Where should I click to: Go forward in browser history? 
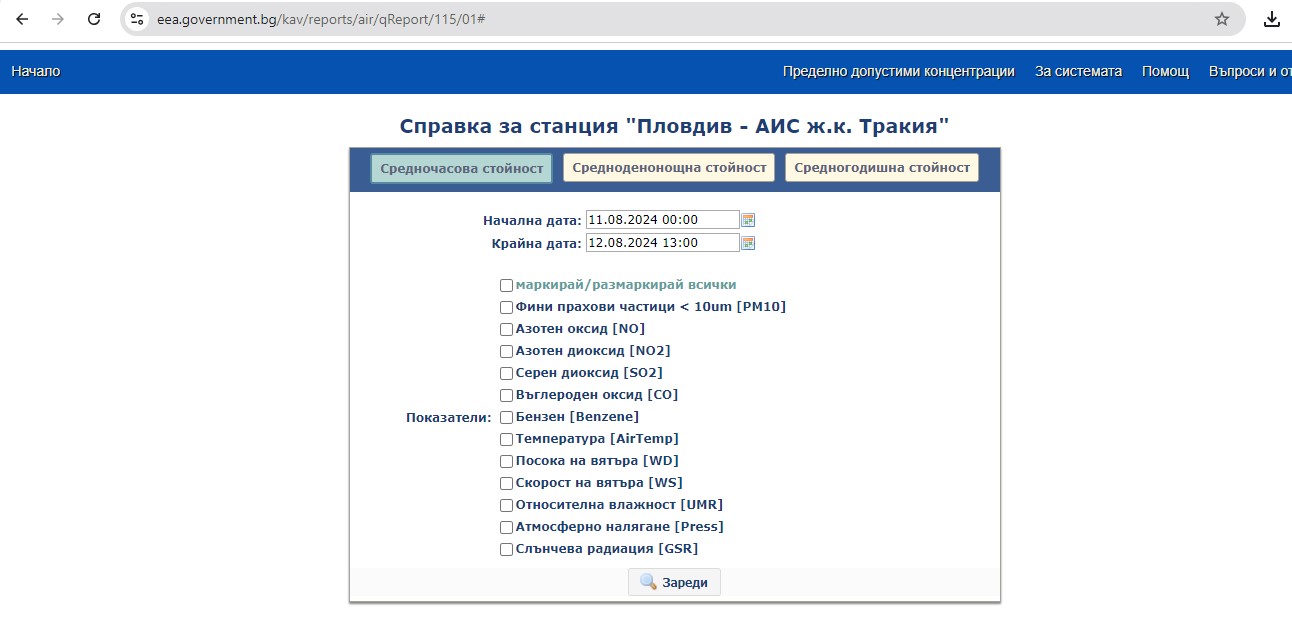(x=58, y=19)
